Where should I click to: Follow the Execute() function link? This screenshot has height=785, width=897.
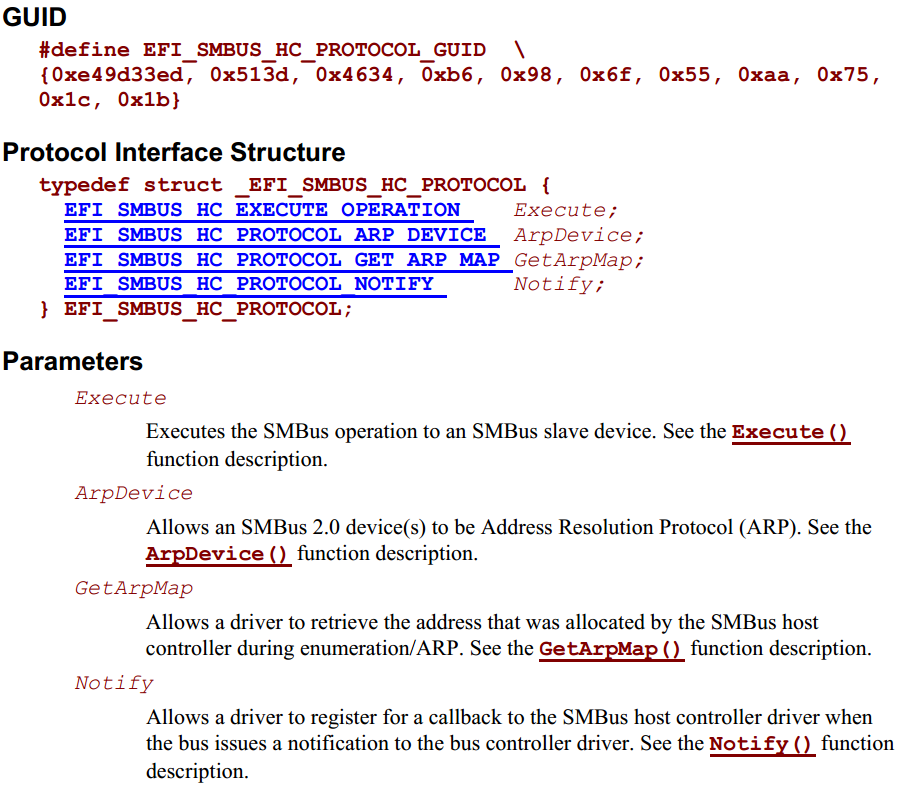[x=791, y=432]
